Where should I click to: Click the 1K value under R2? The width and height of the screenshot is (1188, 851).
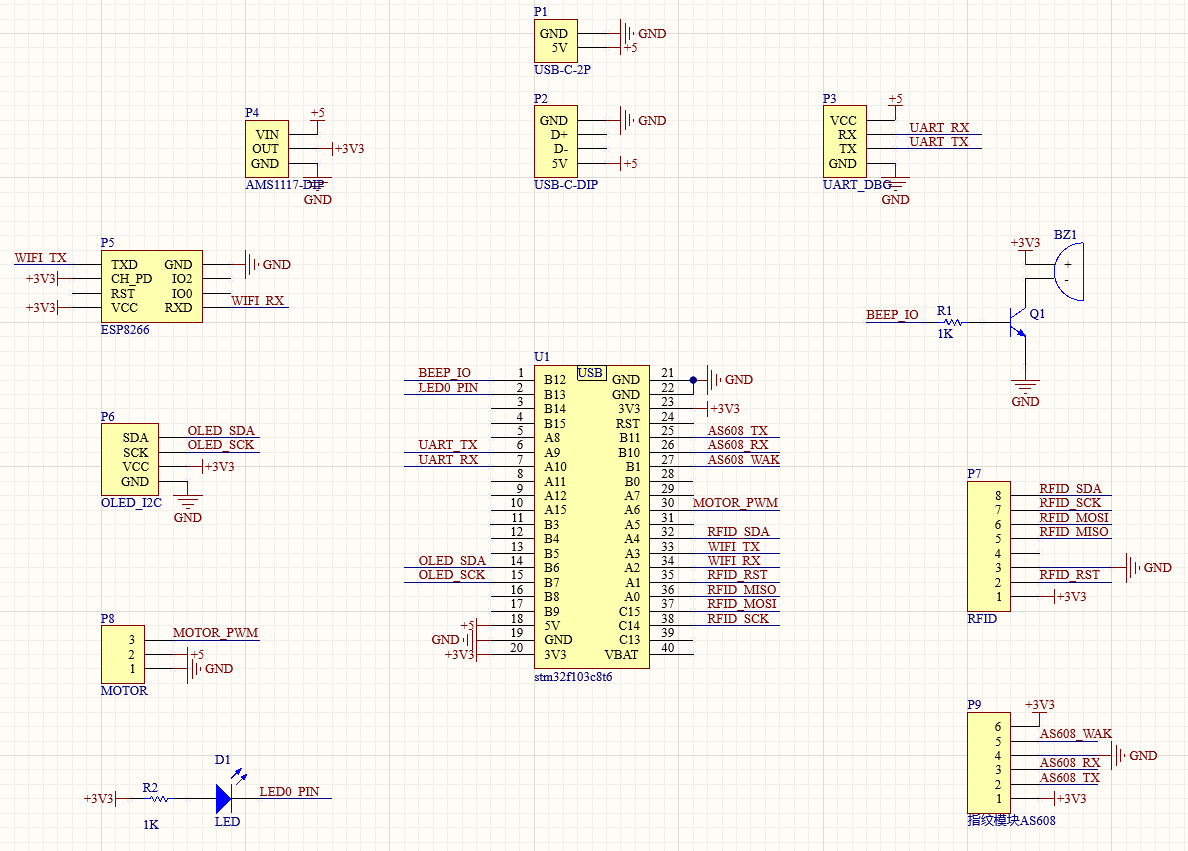[151, 824]
